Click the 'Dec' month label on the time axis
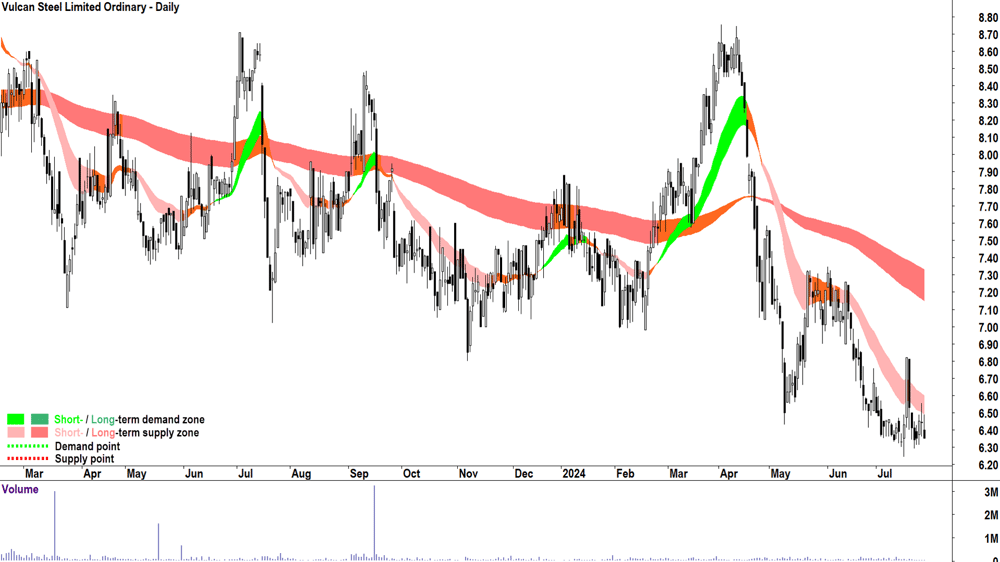This screenshot has height=562, width=1000. coord(524,474)
